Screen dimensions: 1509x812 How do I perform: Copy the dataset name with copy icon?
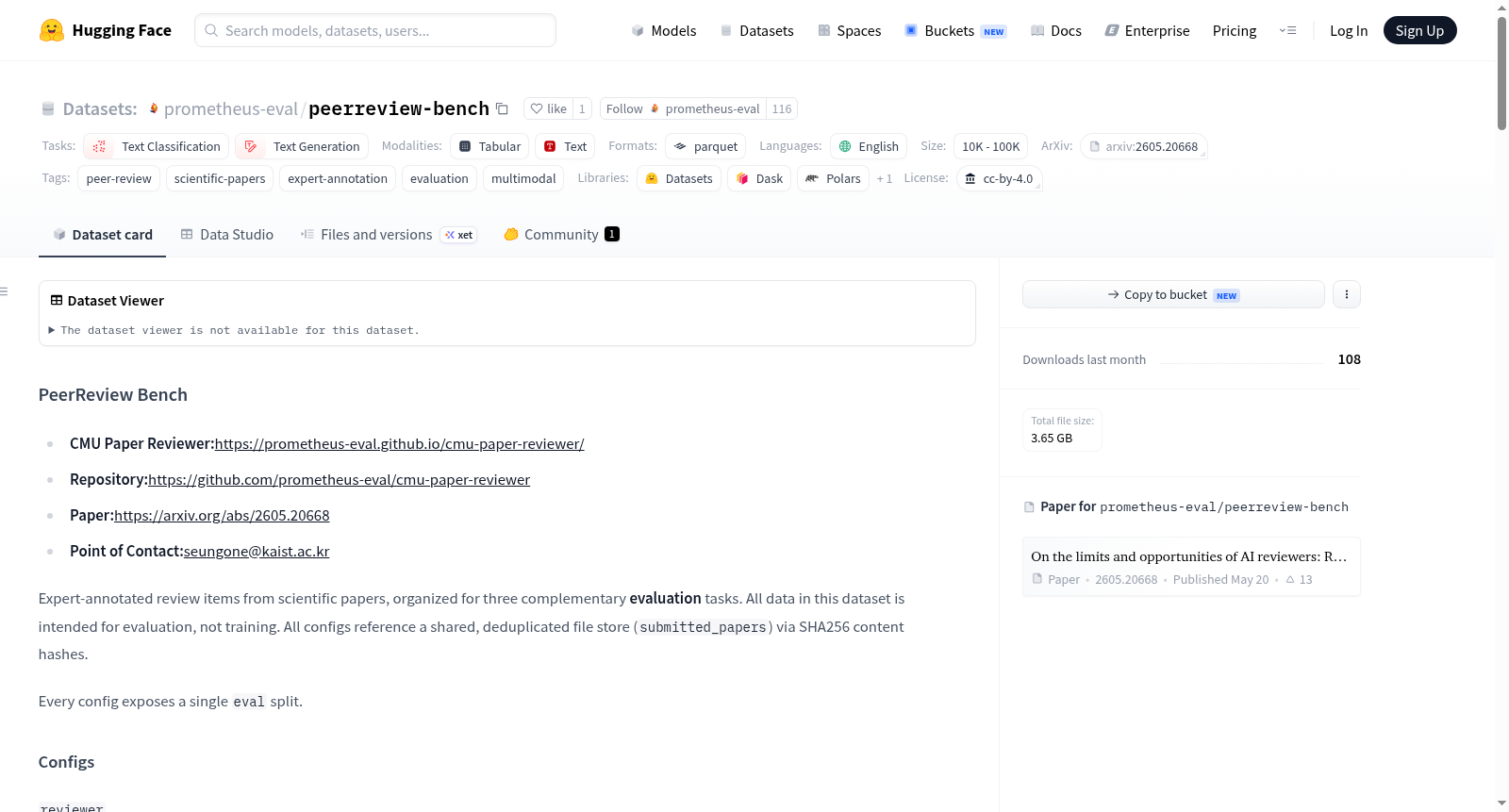[x=503, y=108]
